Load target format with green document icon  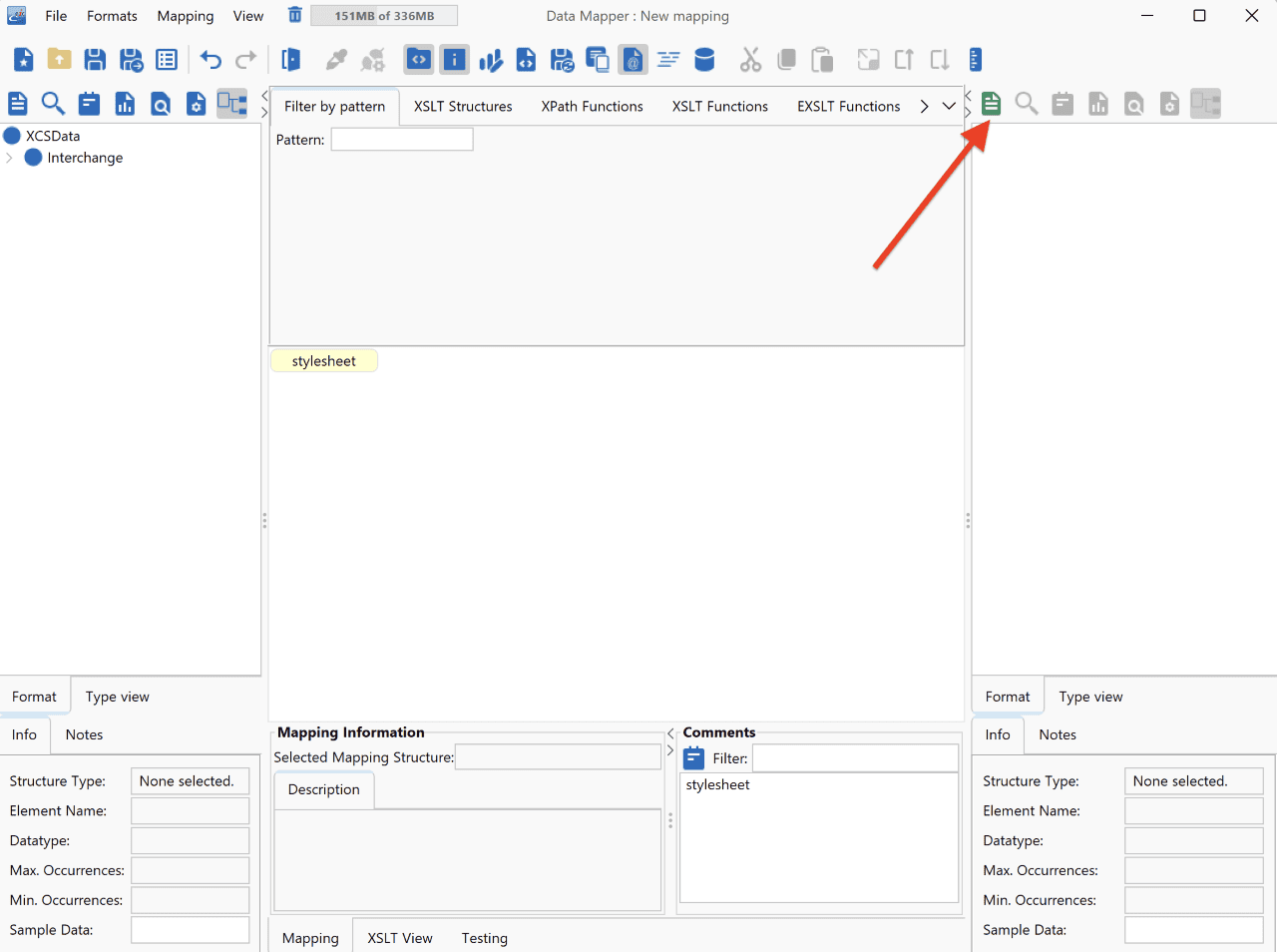click(x=991, y=103)
